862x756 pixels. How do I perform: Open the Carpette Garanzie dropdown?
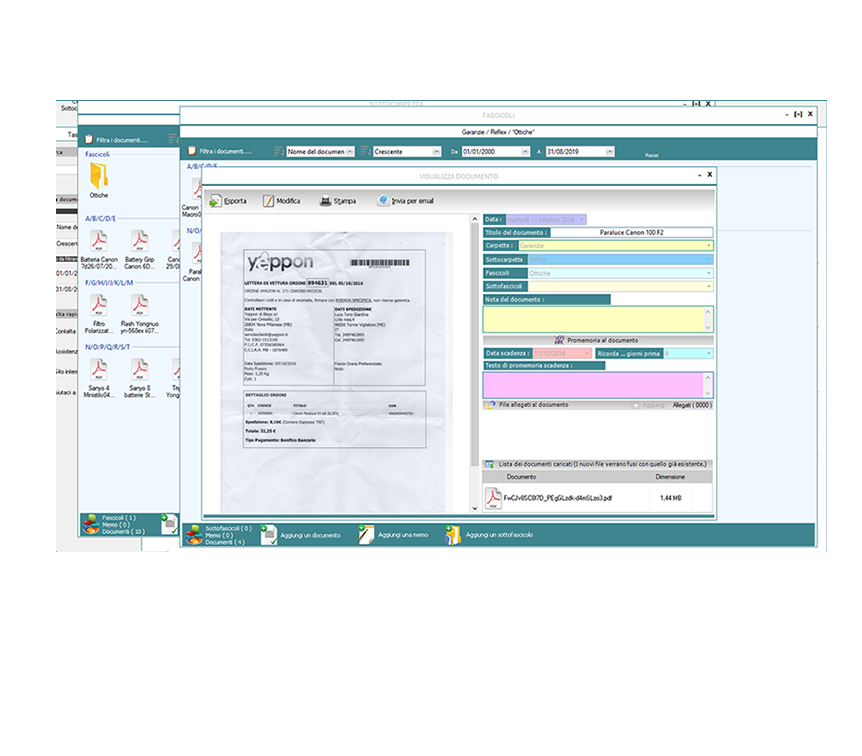710,245
